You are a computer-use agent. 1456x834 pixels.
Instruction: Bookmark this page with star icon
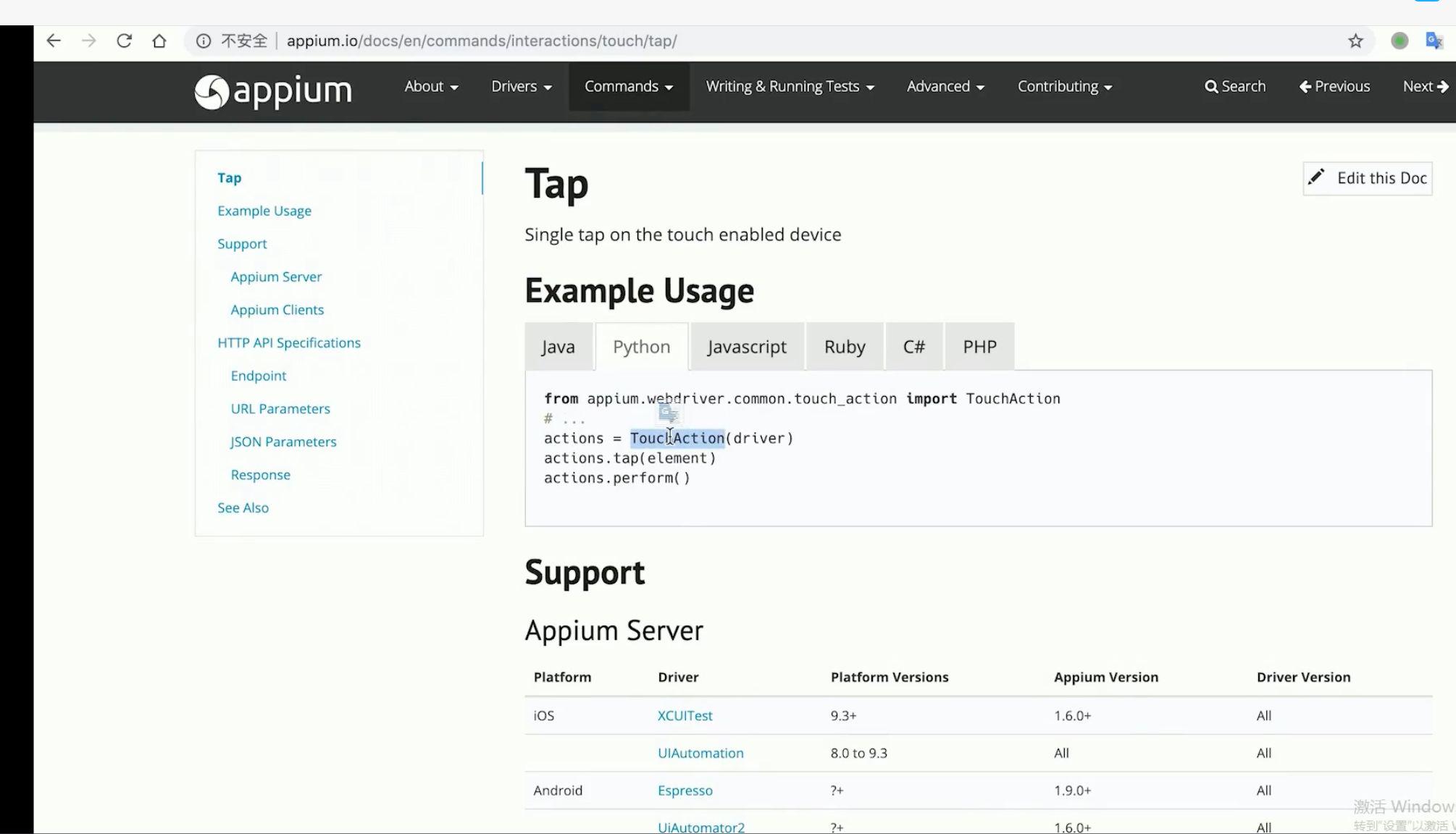(x=1355, y=41)
